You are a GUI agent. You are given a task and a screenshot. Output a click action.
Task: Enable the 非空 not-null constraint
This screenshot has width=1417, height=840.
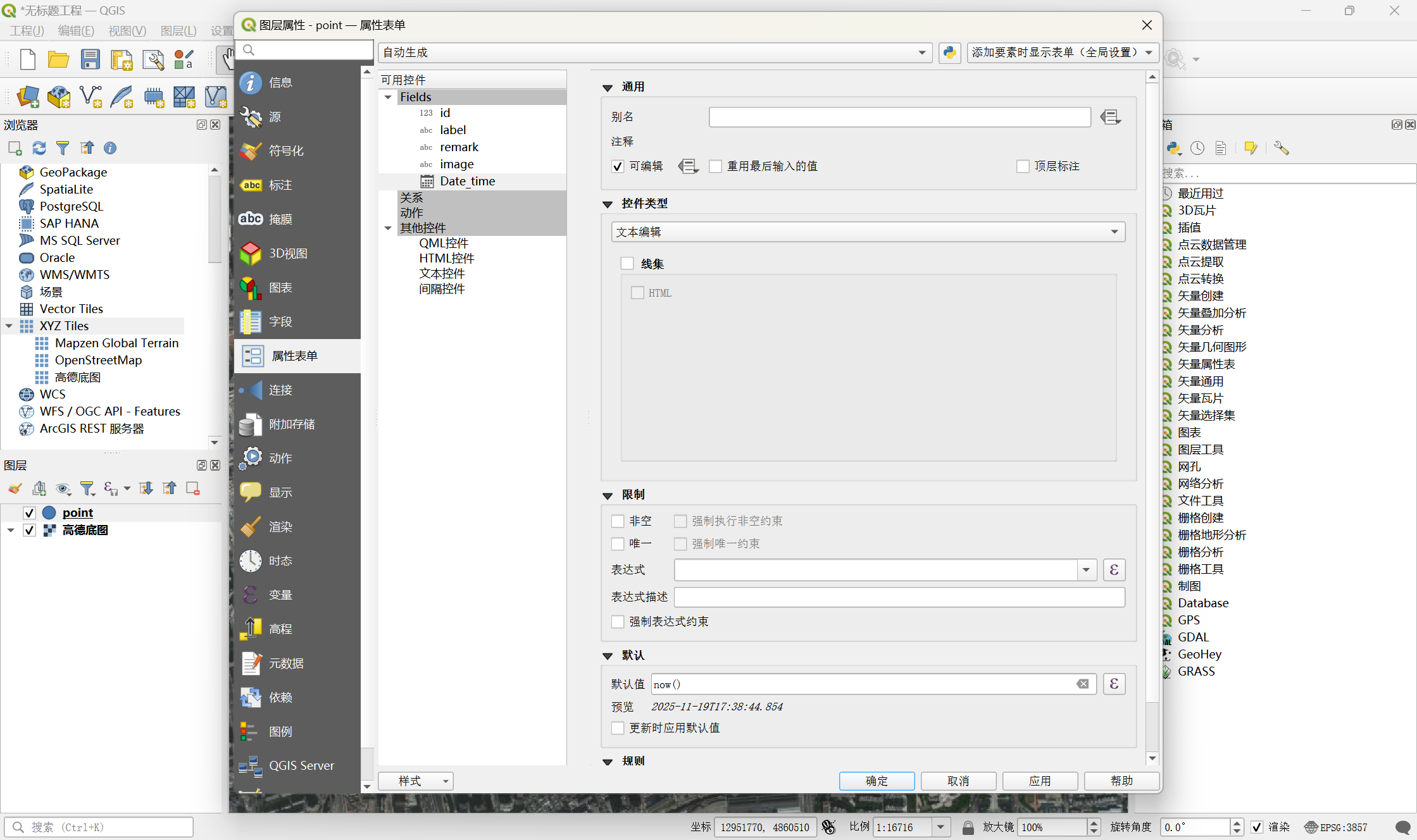click(x=618, y=521)
